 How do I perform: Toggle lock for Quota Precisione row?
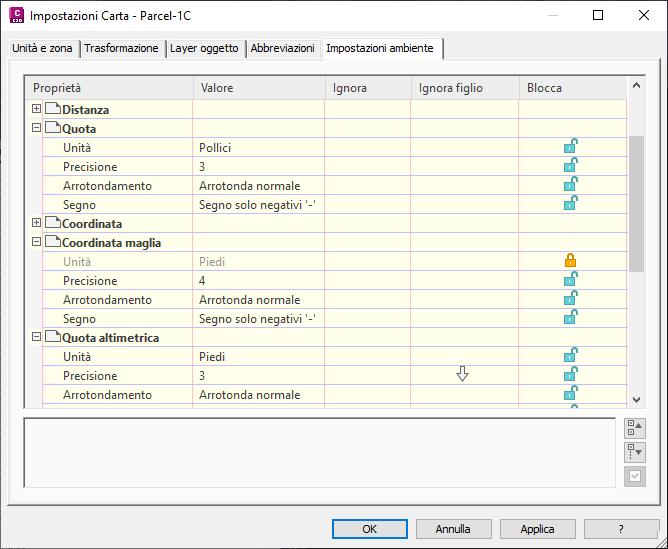click(571, 166)
